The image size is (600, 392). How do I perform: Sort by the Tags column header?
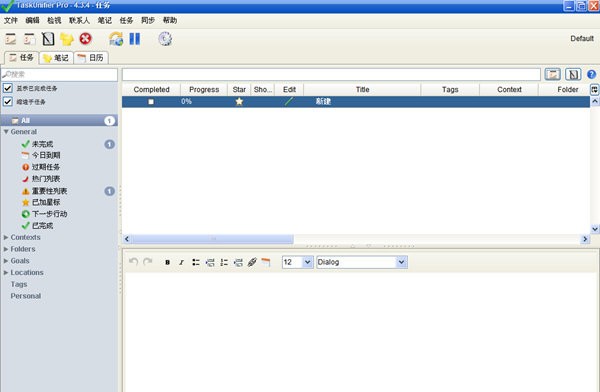click(450, 90)
